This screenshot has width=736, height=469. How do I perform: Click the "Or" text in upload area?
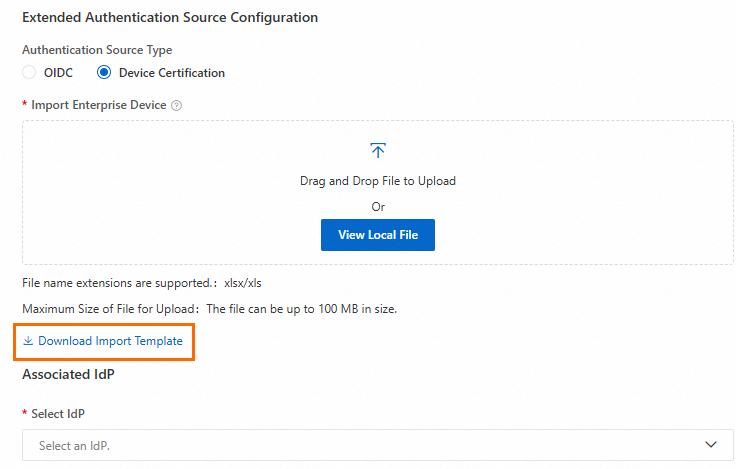pos(378,207)
